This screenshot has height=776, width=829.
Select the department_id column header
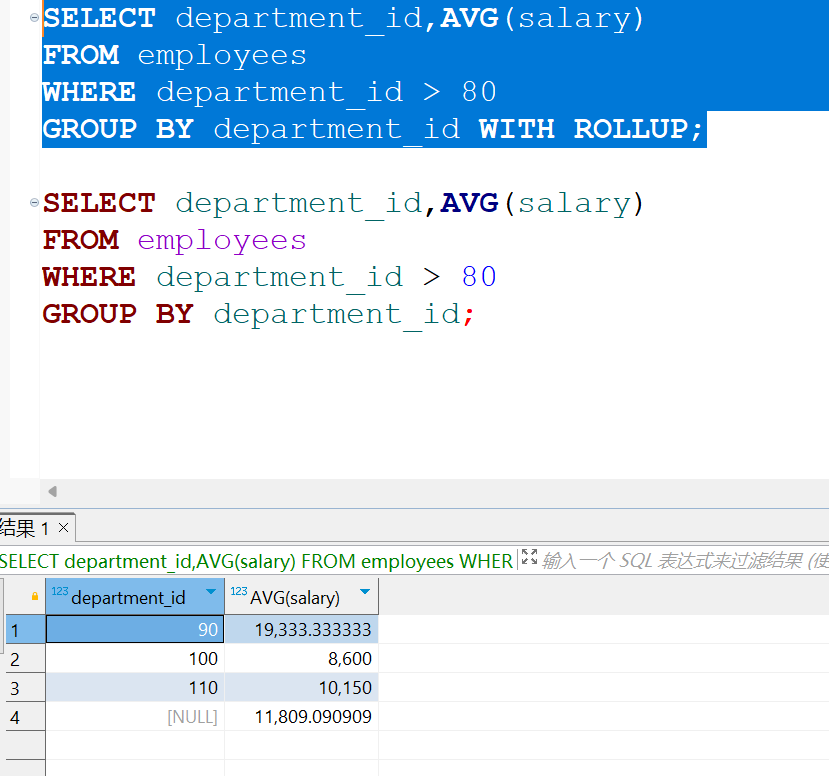tap(128, 598)
